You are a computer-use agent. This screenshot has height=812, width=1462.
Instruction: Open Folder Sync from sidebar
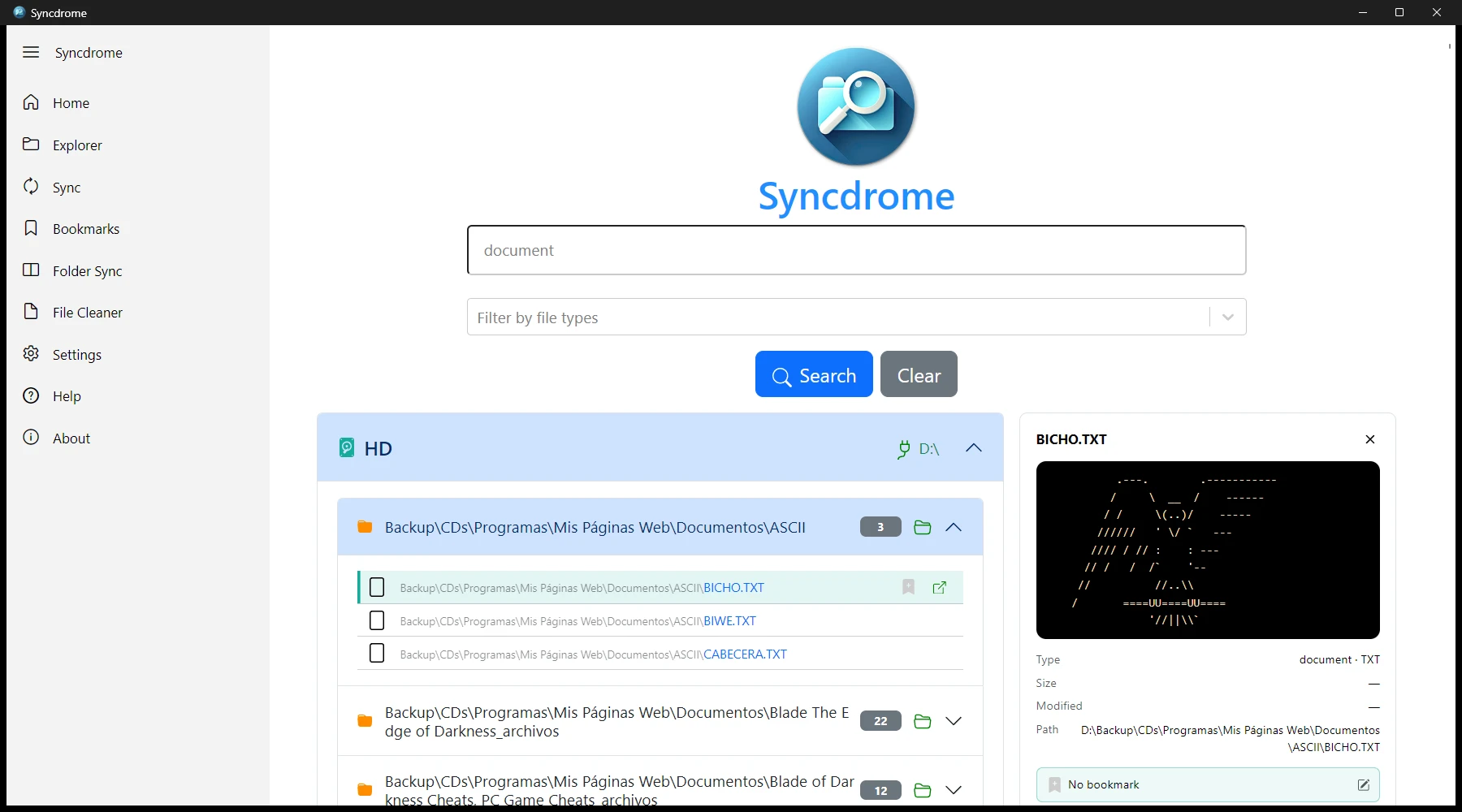88,271
